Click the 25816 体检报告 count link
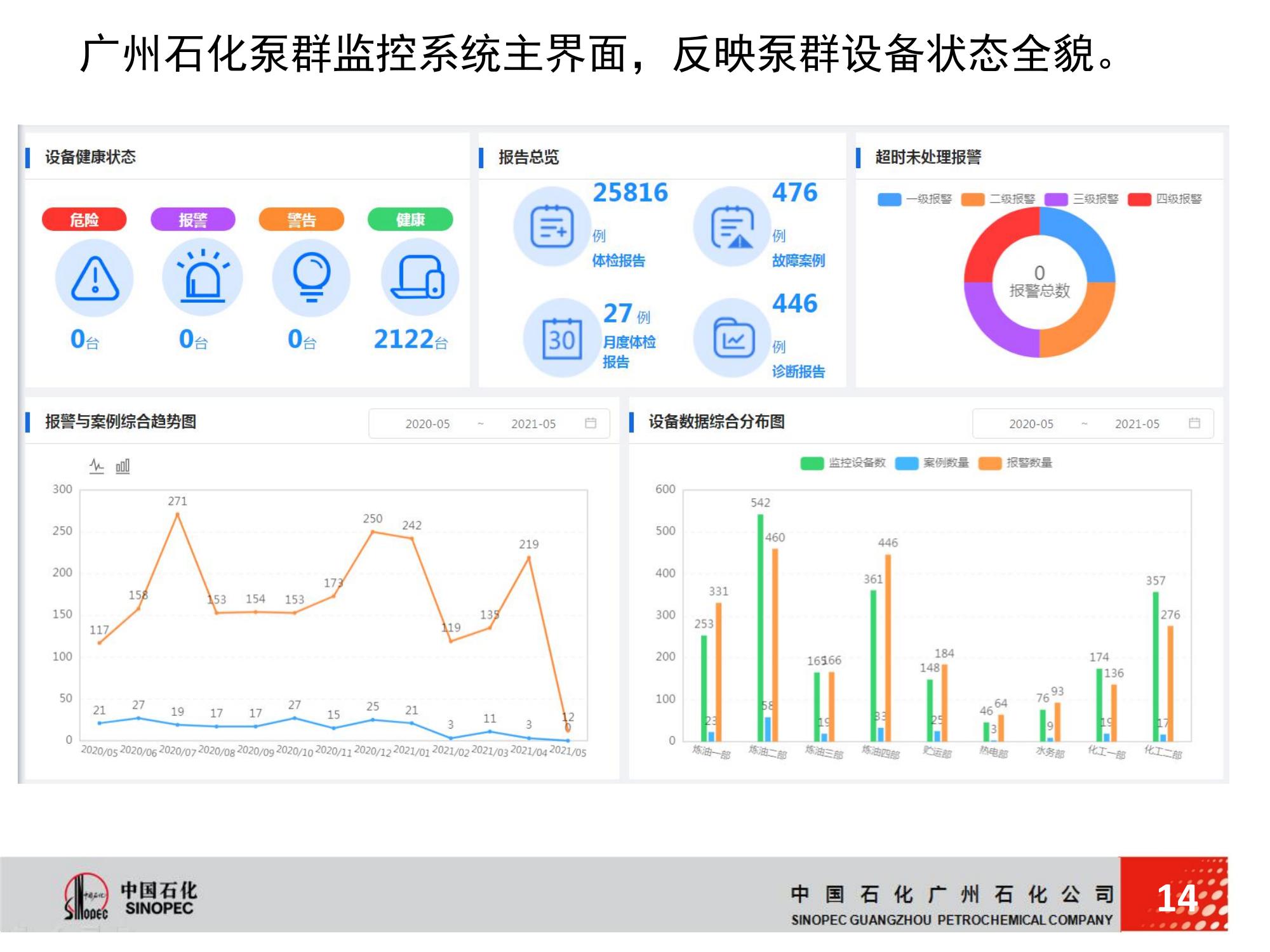Viewport: 1270px width, 952px height. coord(630,192)
